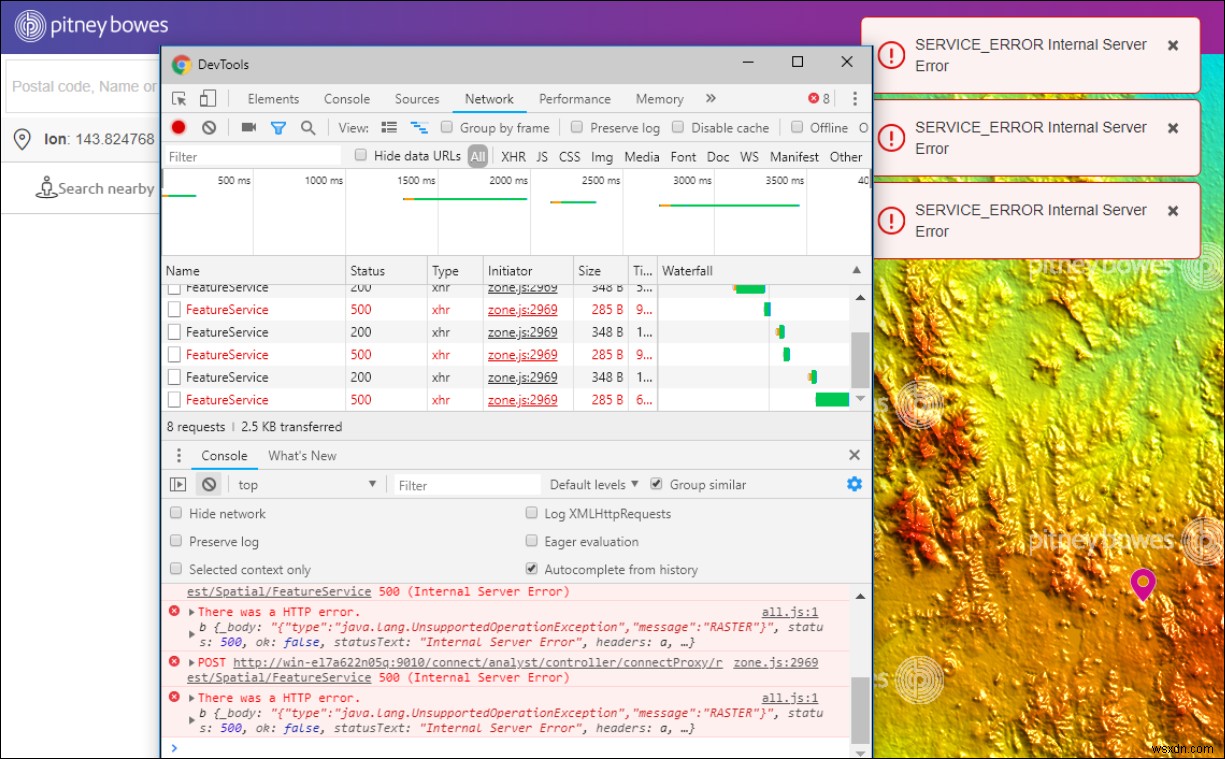Uncheck Group similar in the Console

[x=656, y=484]
